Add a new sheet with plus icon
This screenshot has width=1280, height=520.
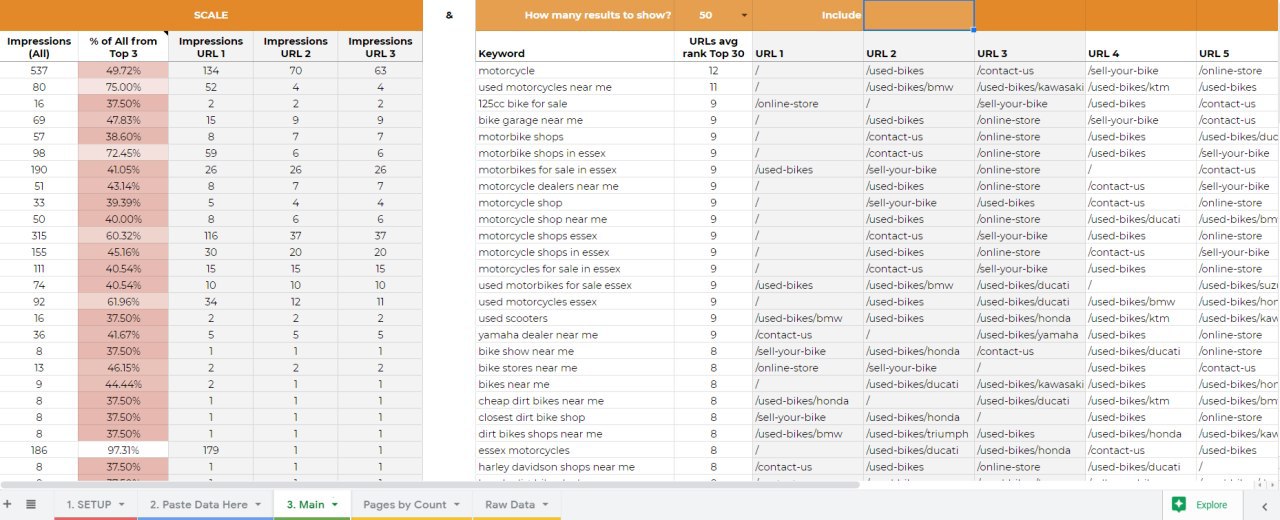(x=9, y=504)
